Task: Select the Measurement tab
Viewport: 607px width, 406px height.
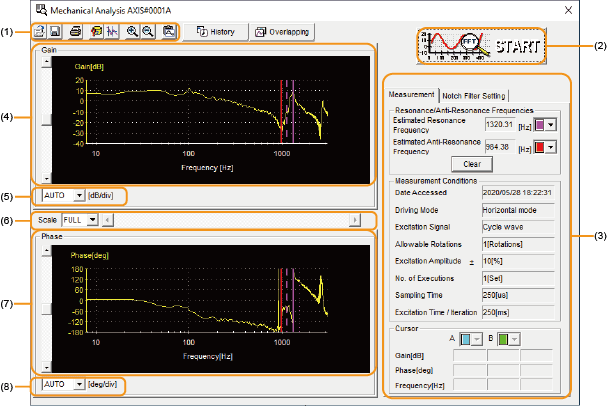Action: (413, 94)
